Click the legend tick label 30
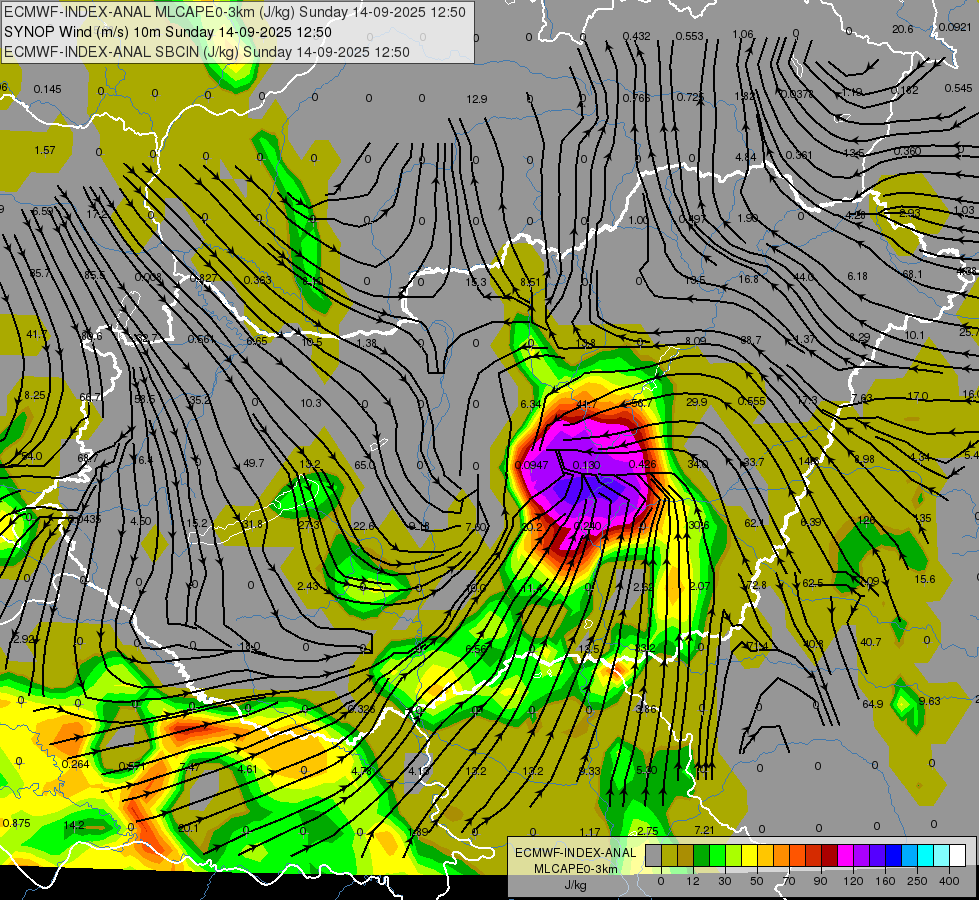The image size is (979, 900). coord(725,881)
